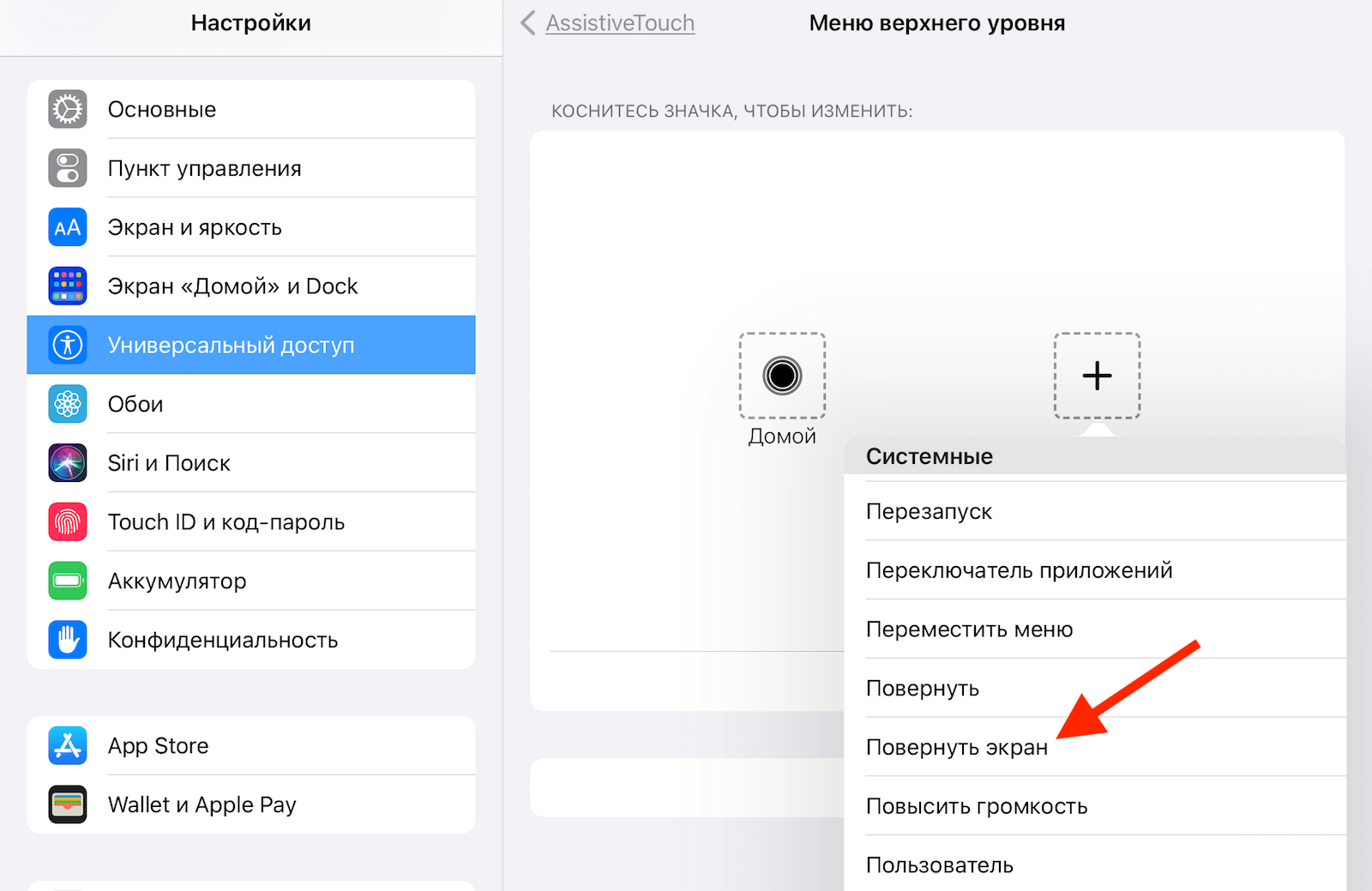This screenshot has width=1372, height=891.
Task: Open Экран и яркость AA icon
Action: (x=68, y=227)
